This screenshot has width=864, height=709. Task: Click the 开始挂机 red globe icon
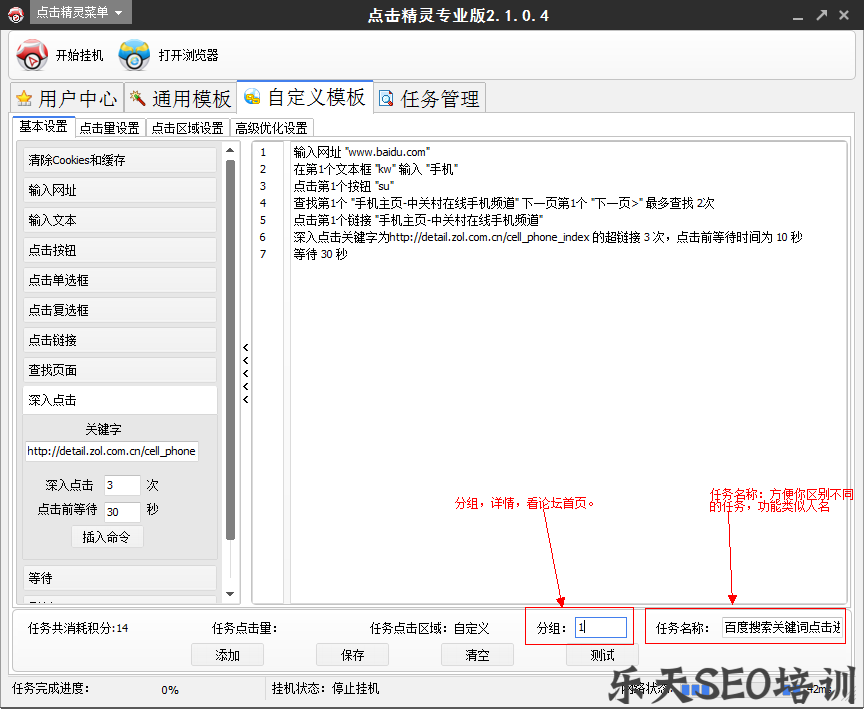[x=30, y=54]
